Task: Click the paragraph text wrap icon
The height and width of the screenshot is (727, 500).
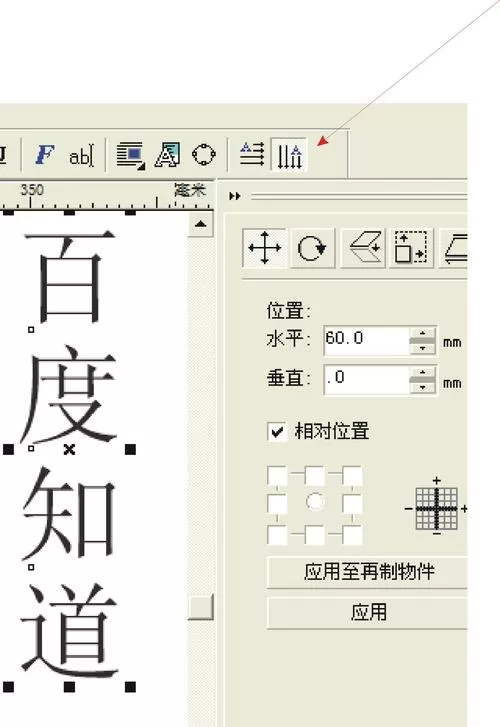Action: click(130, 155)
